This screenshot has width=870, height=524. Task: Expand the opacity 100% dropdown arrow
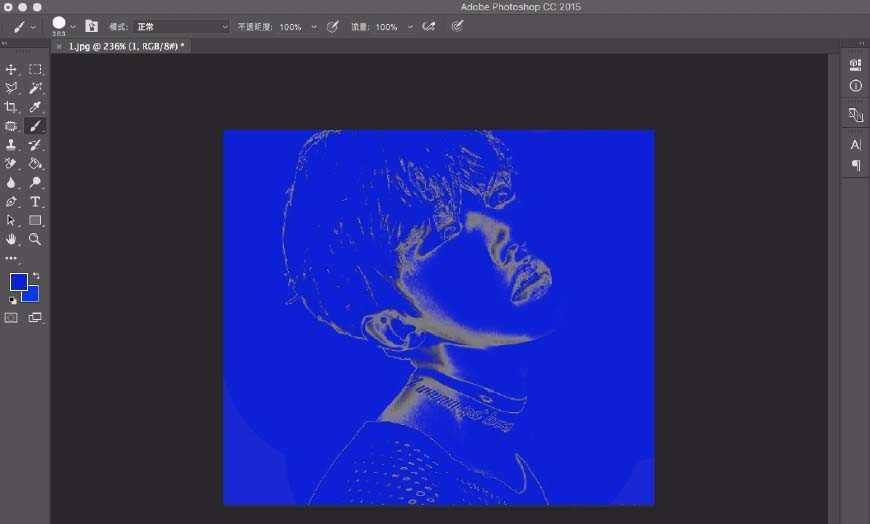coord(314,27)
